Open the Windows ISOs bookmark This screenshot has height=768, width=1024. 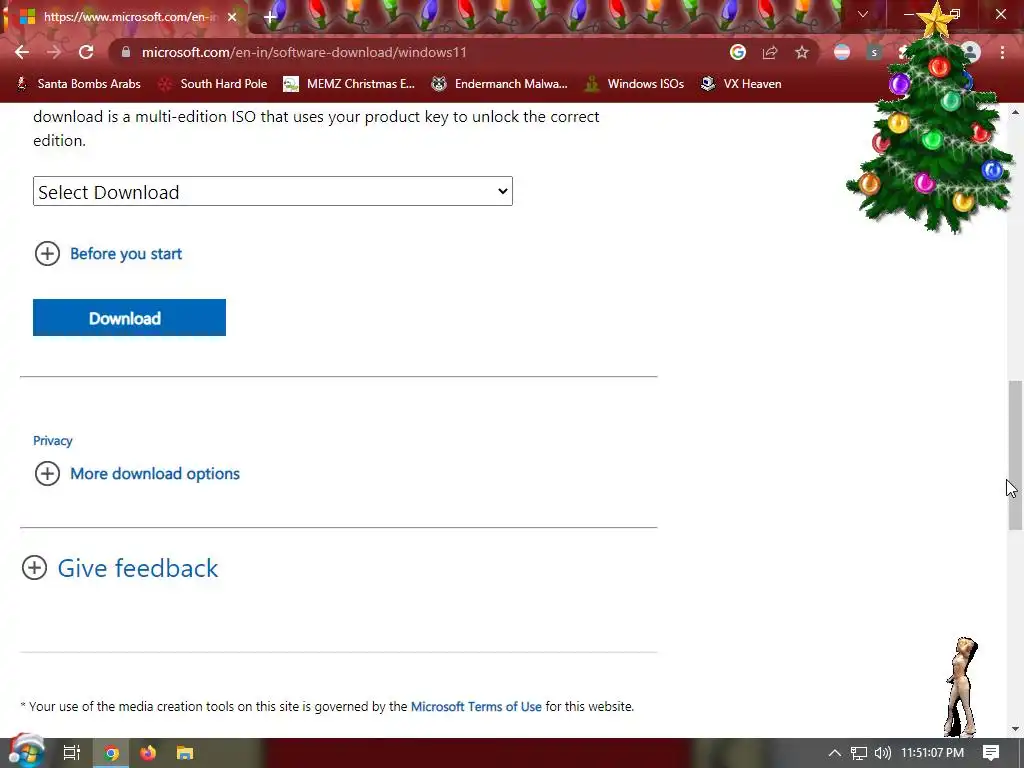coord(634,84)
